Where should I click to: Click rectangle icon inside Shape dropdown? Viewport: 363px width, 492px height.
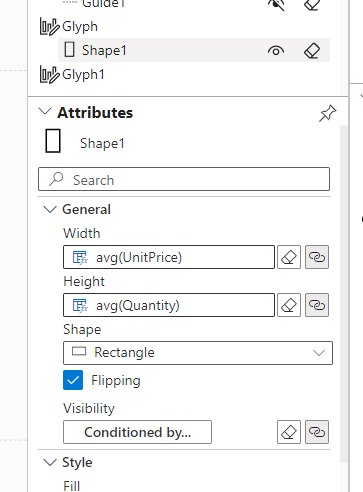coord(79,352)
